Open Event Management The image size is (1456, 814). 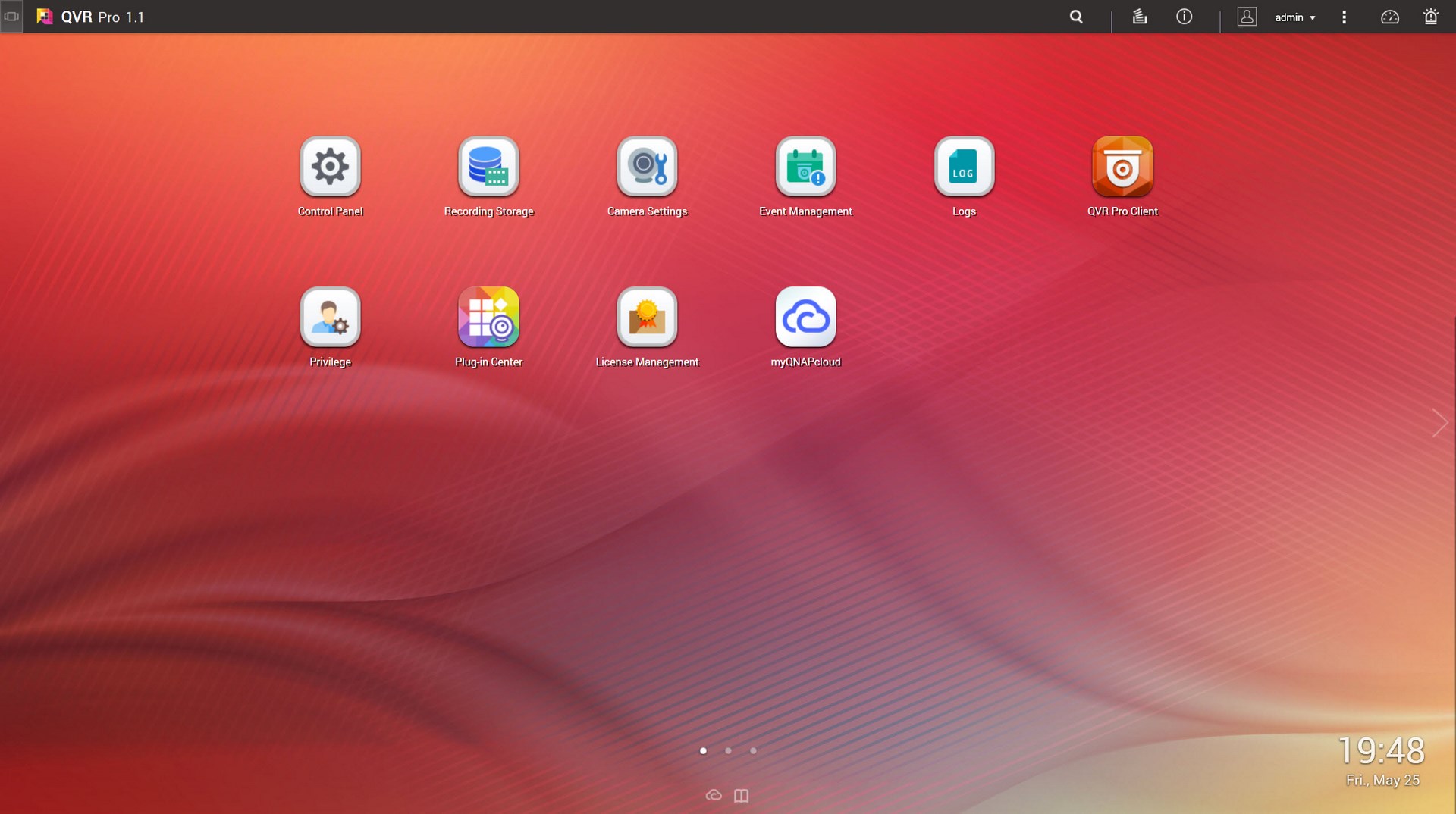pos(805,167)
